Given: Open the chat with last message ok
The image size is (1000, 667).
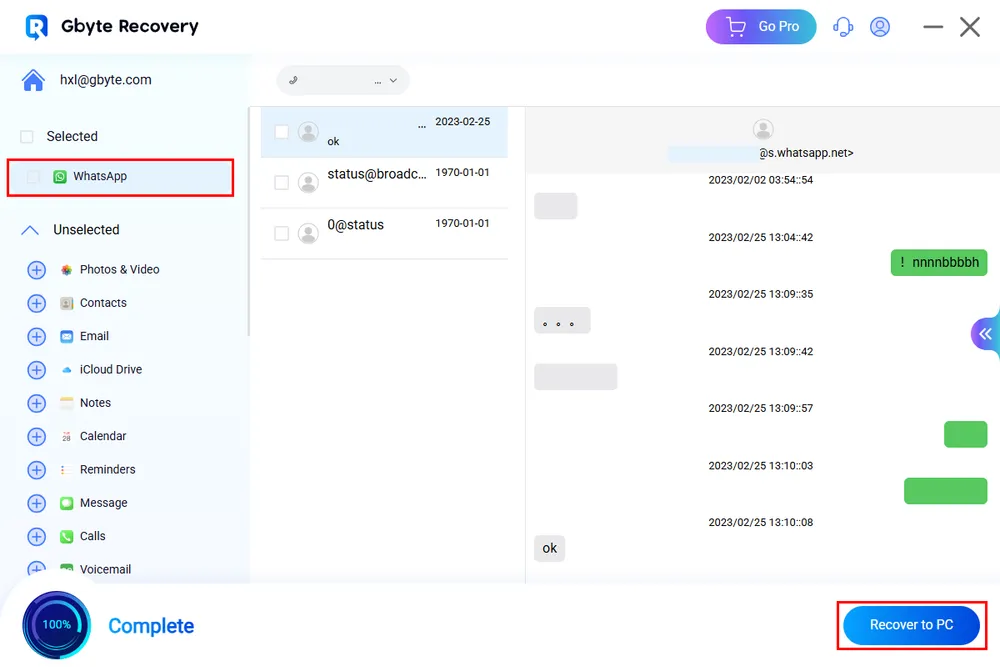Looking at the screenshot, I should click(x=384, y=132).
